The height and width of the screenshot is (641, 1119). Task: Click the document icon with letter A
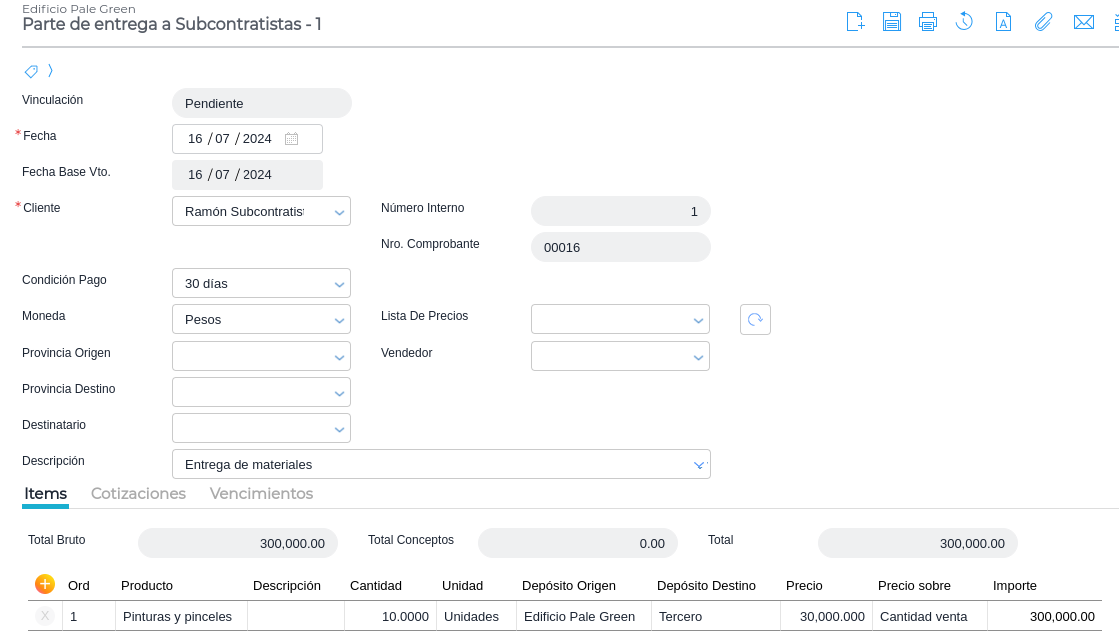1003,22
